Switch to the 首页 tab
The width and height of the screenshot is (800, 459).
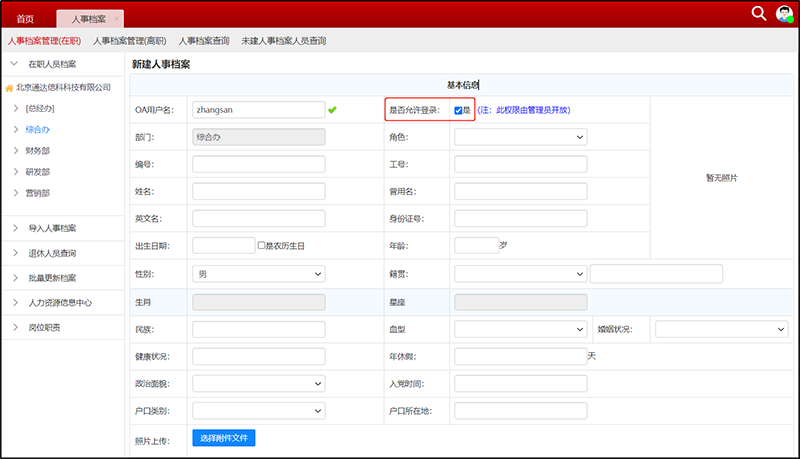pyautogui.click(x=27, y=19)
